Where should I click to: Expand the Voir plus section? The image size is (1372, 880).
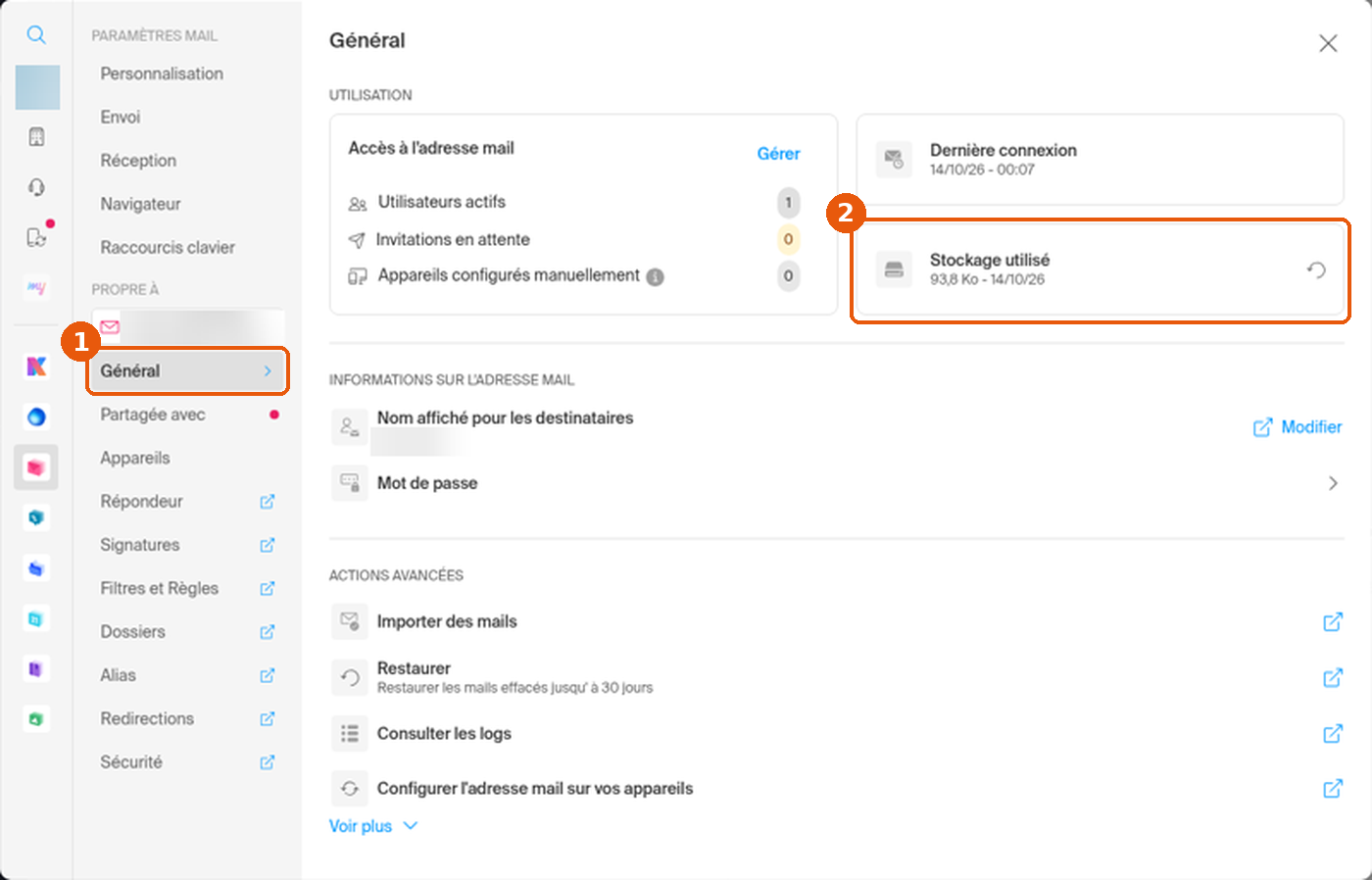373,826
